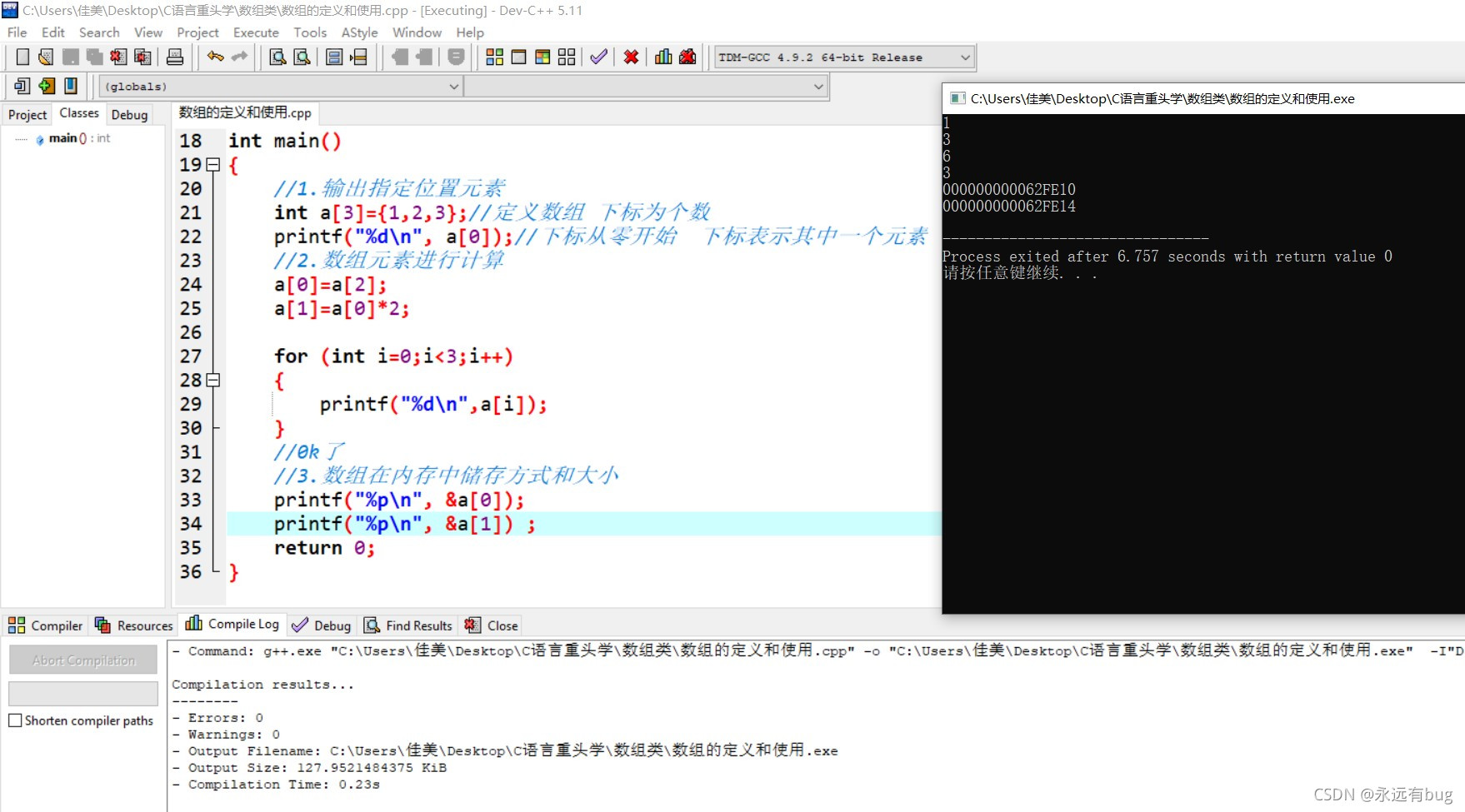Open the Execute menu
1465x812 pixels.
pyautogui.click(x=256, y=32)
